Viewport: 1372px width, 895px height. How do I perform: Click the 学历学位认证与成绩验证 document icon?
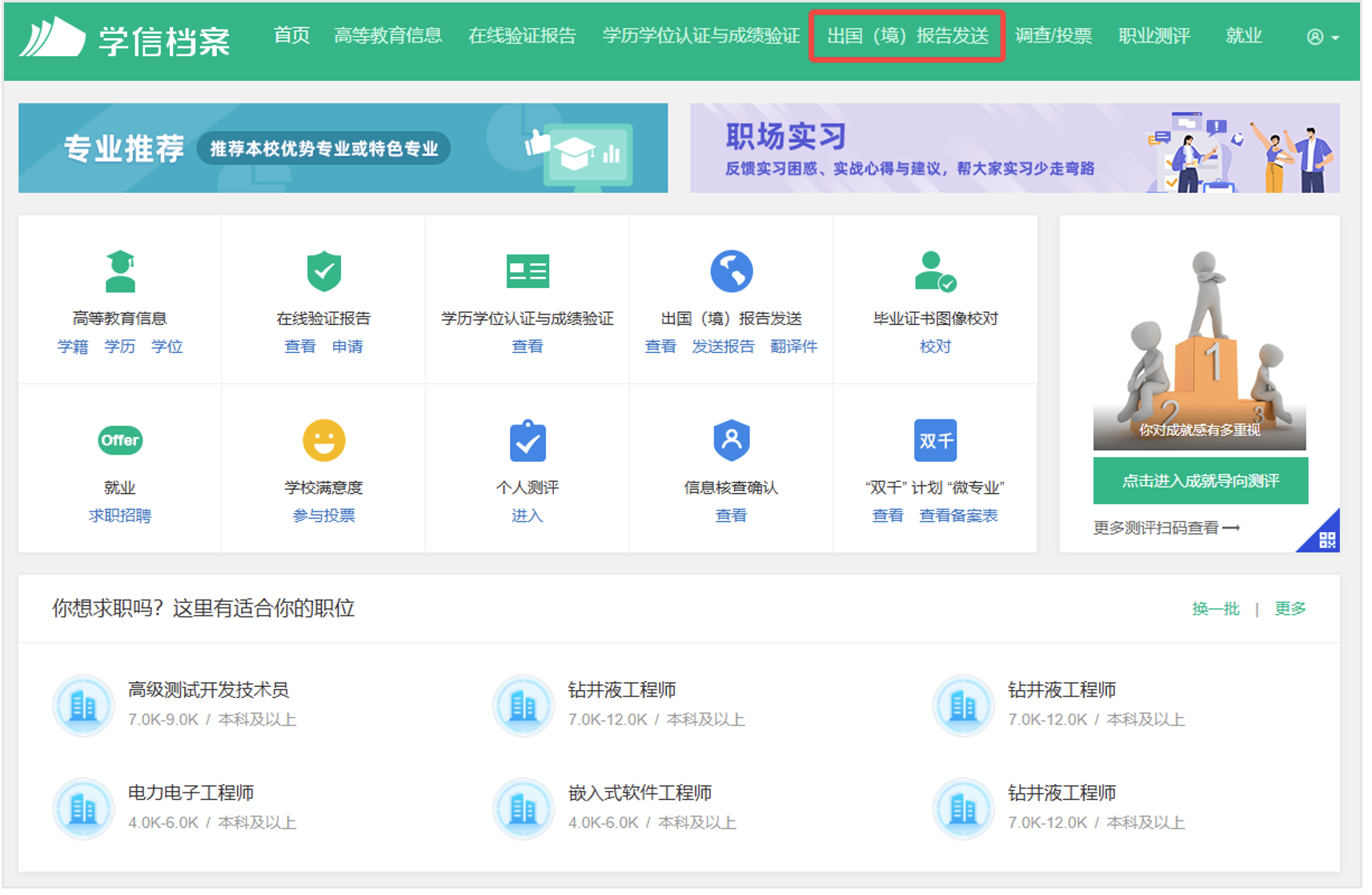pos(527,271)
